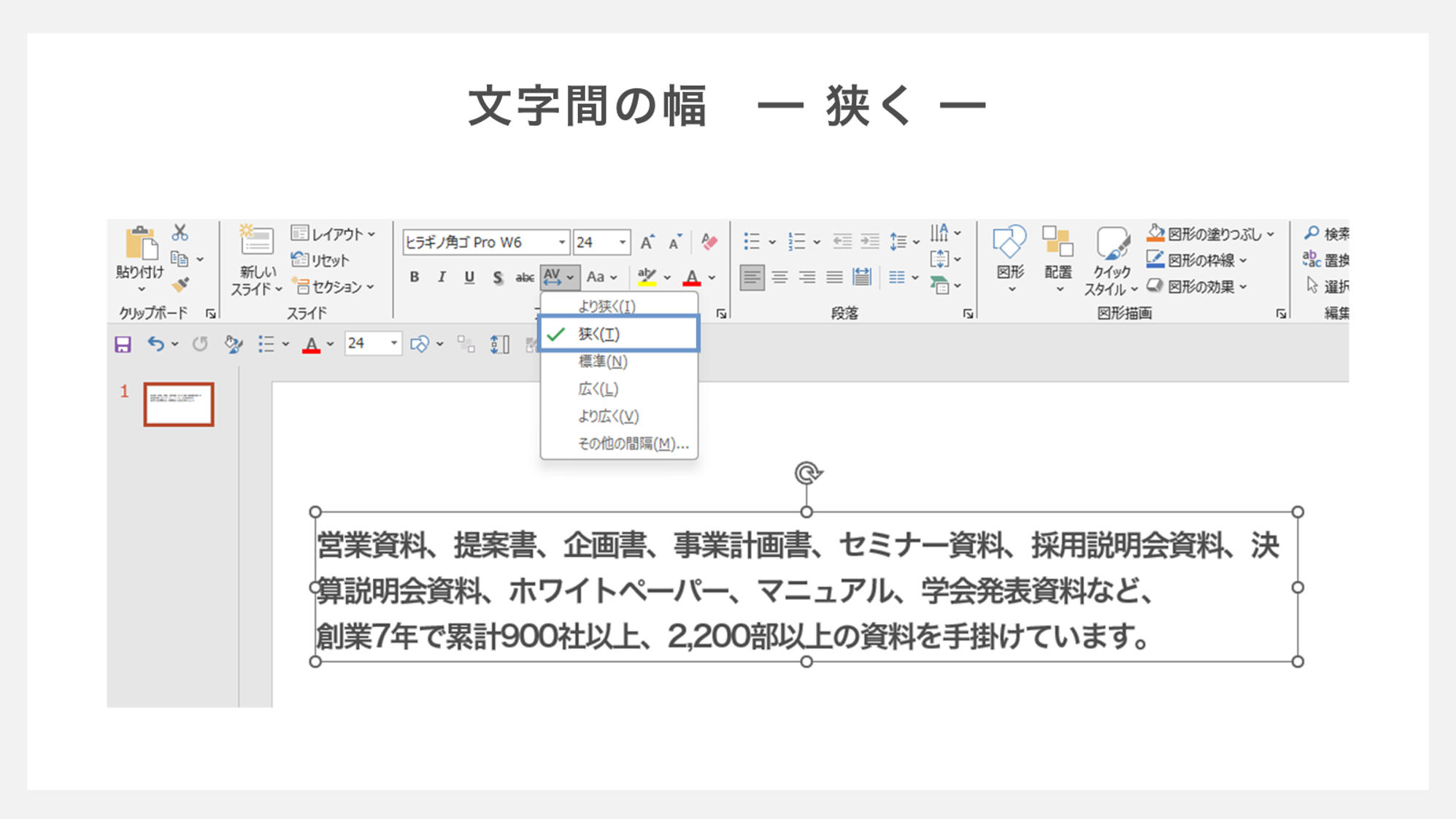Screen dimensions: 1456x819
Task: Choose 標準 spacing option
Action: pyautogui.click(x=619, y=361)
